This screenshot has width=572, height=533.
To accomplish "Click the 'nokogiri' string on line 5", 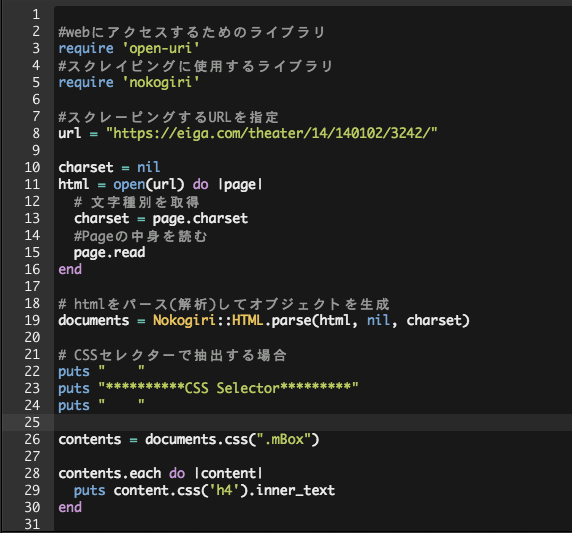I will 161,82.
